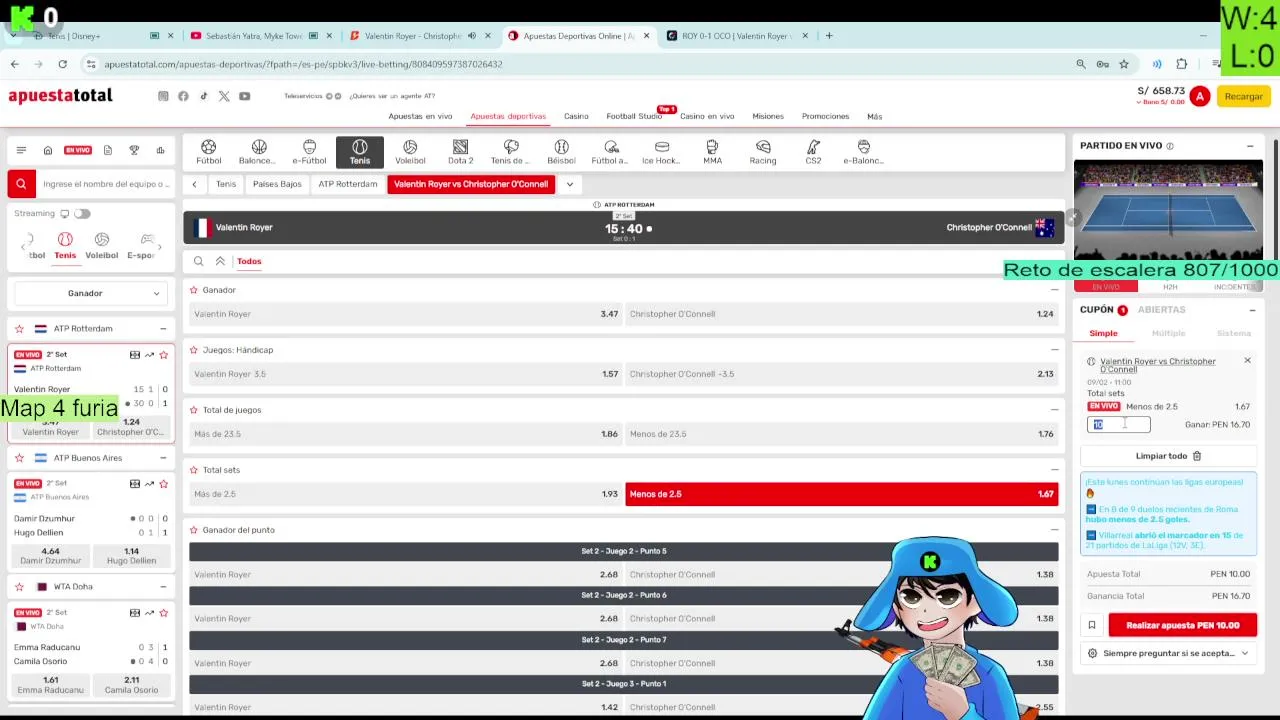Select the Fútbol sport icon
Screen dimensions: 1280x720
[209, 152]
